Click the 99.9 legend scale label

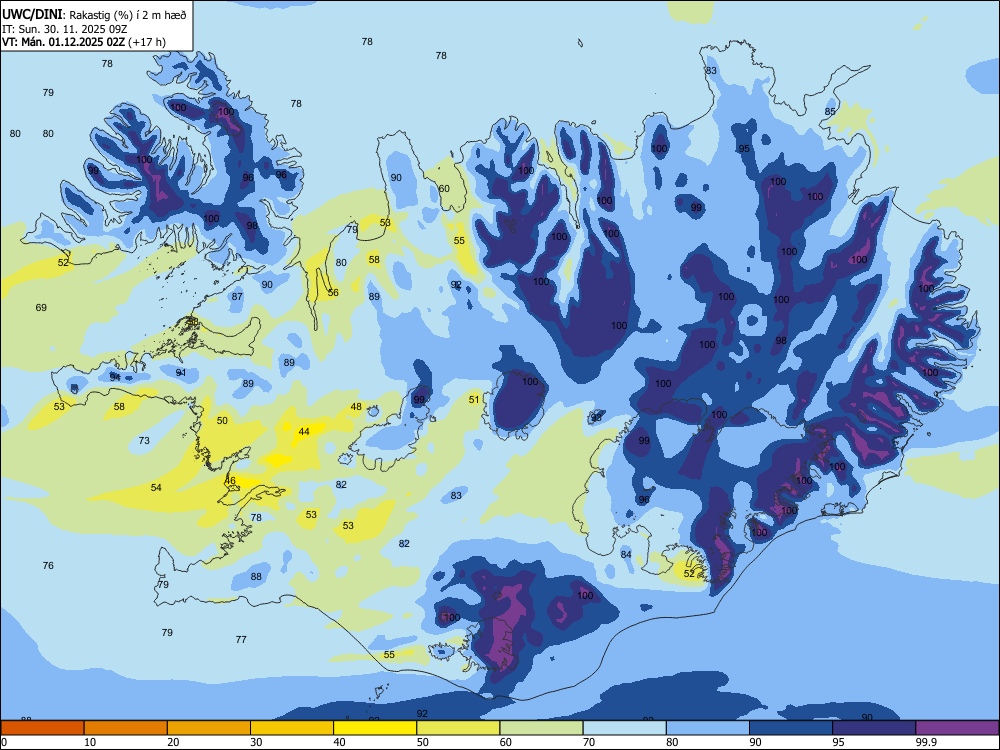tap(925, 742)
